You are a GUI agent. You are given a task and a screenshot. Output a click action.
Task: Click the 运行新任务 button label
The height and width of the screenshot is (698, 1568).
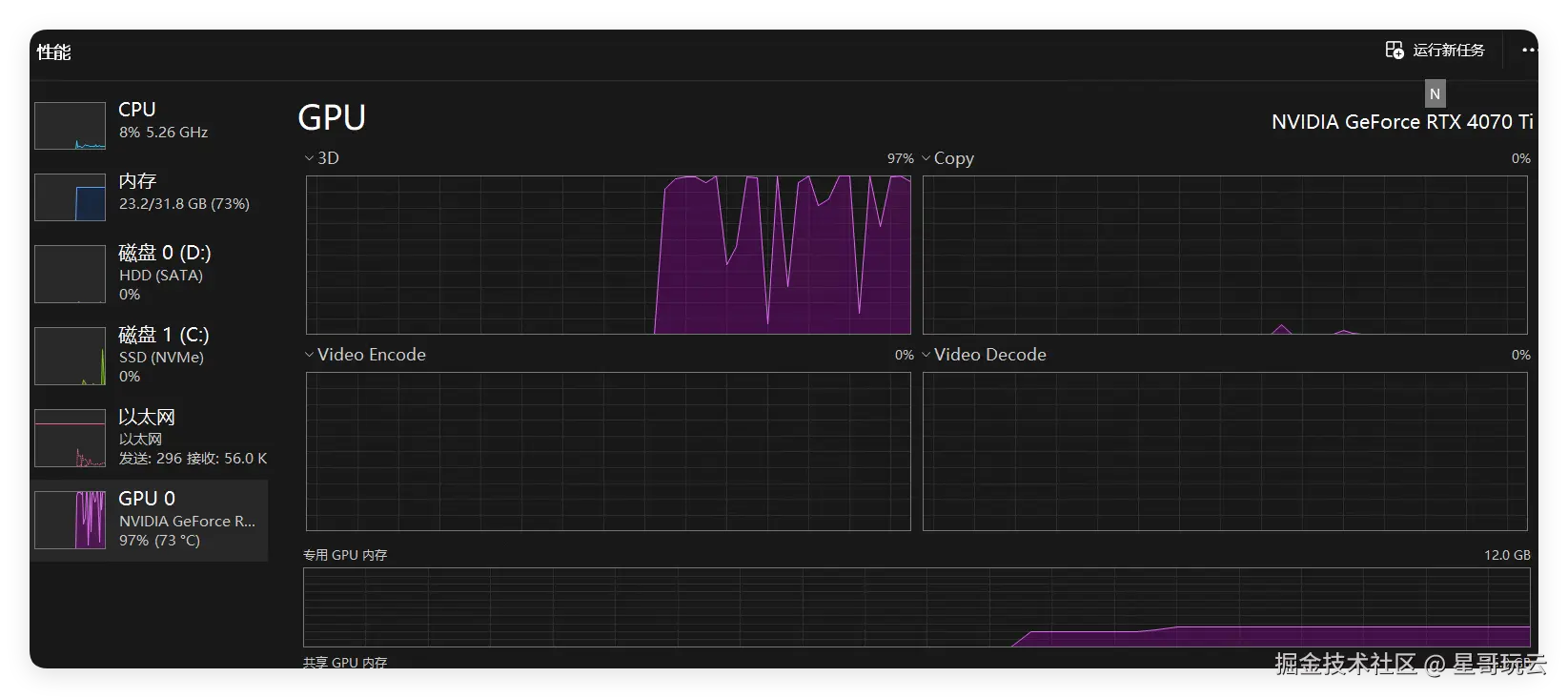tap(1449, 51)
